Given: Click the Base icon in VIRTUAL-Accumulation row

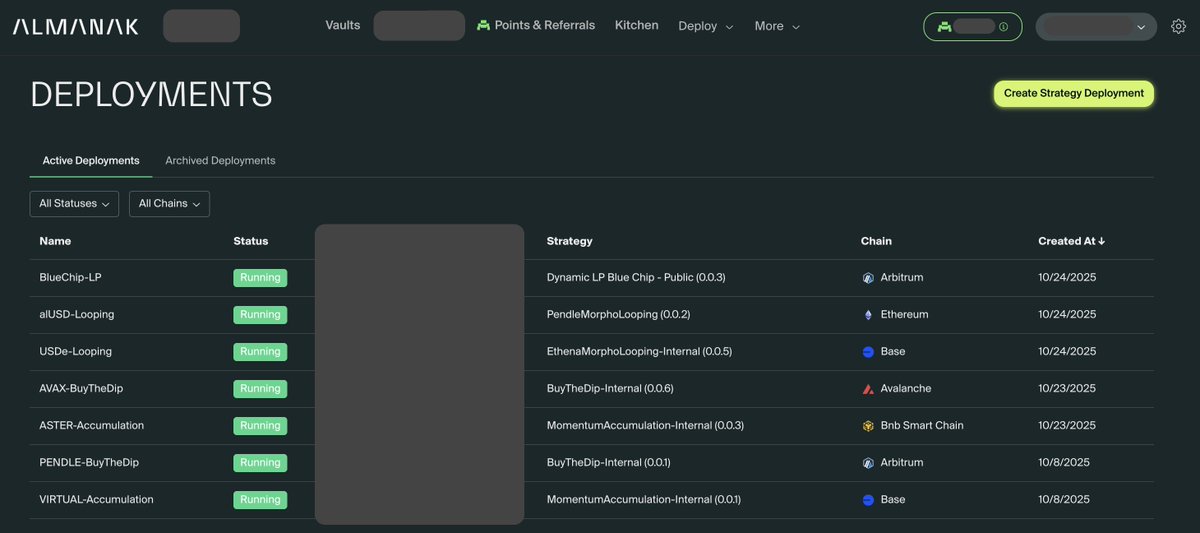Looking at the screenshot, I should click(x=868, y=500).
